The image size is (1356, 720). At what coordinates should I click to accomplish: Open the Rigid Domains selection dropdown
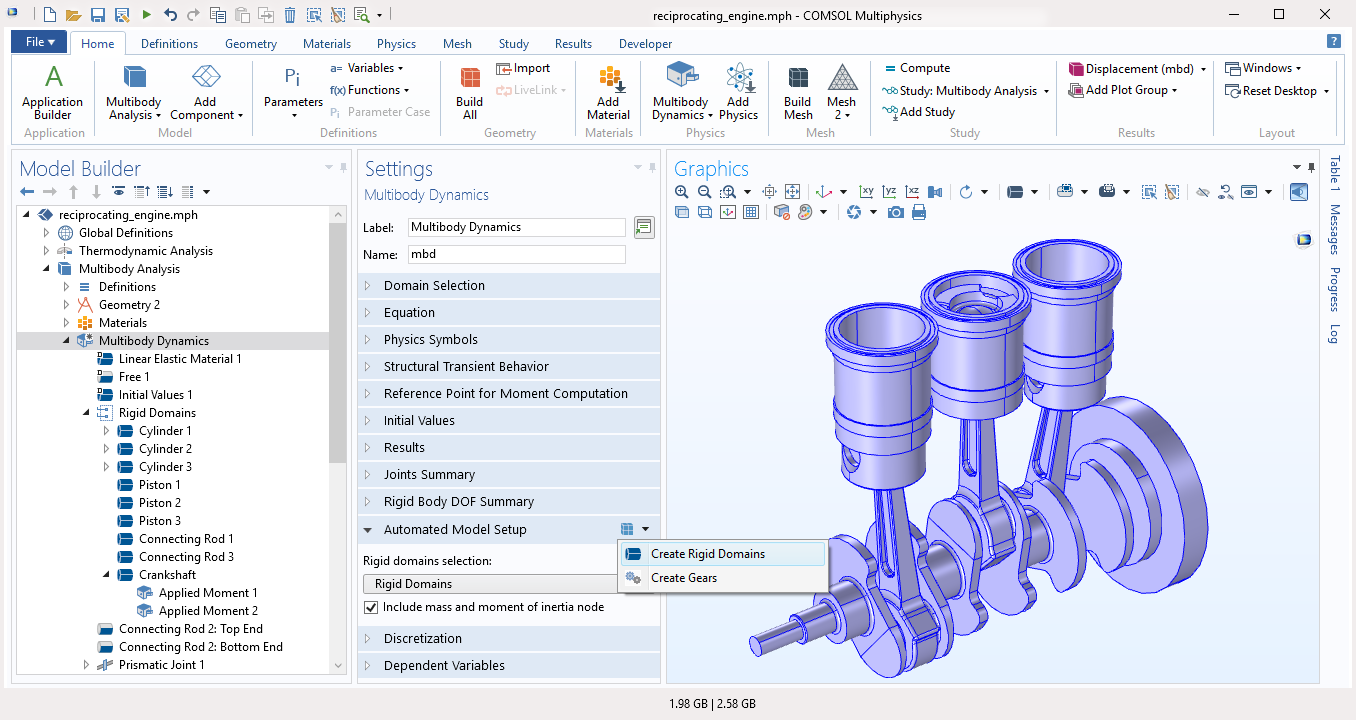(x=490, y=584)
